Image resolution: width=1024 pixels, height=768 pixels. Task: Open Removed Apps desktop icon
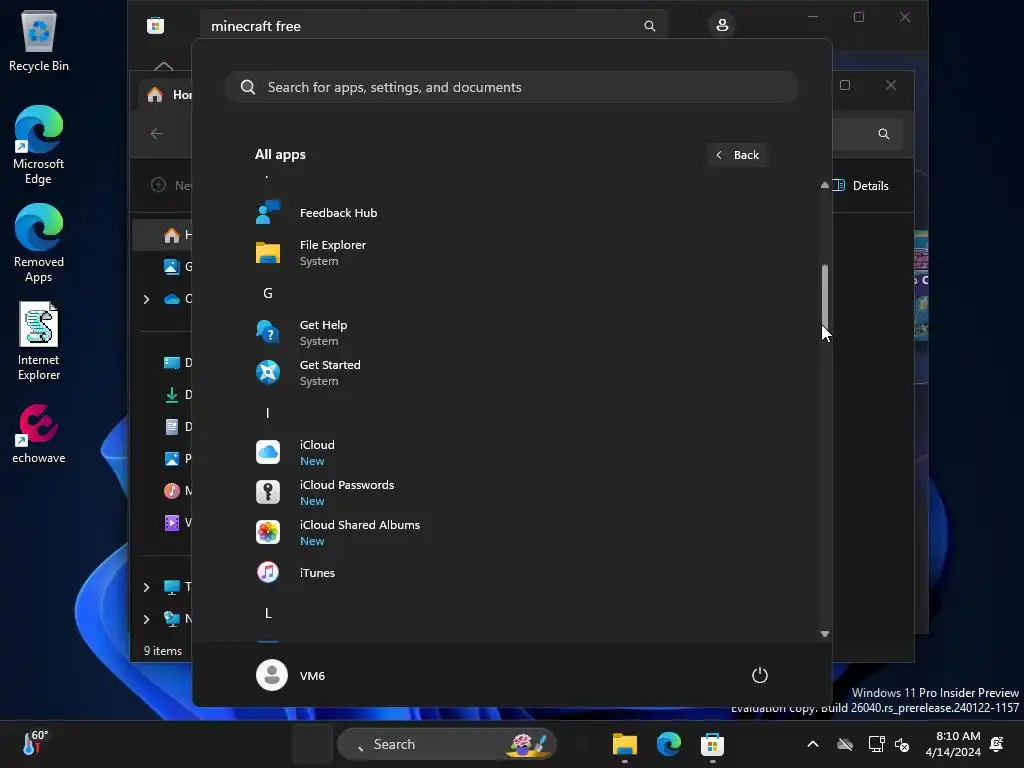(39, 243)
